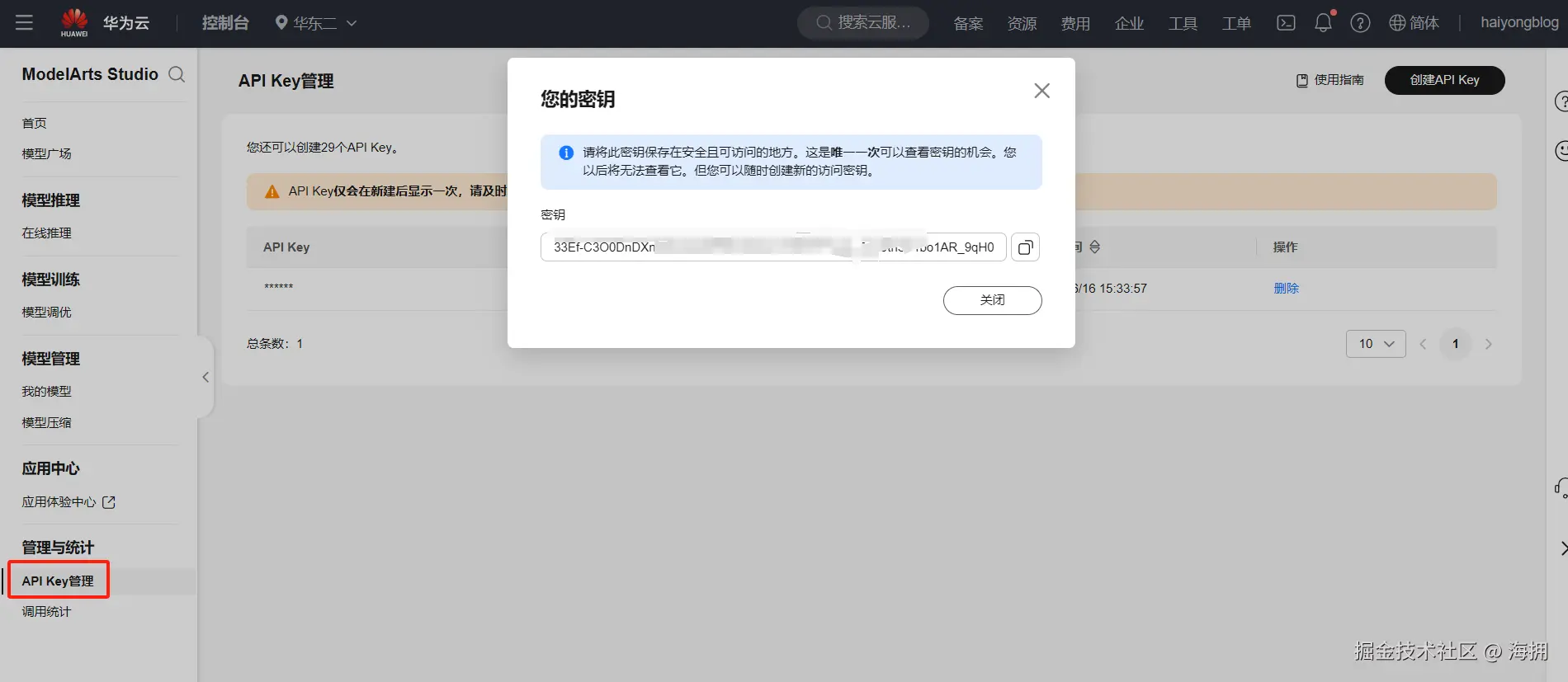Close the 您的密钥 dialog with X

[1041, 91]
